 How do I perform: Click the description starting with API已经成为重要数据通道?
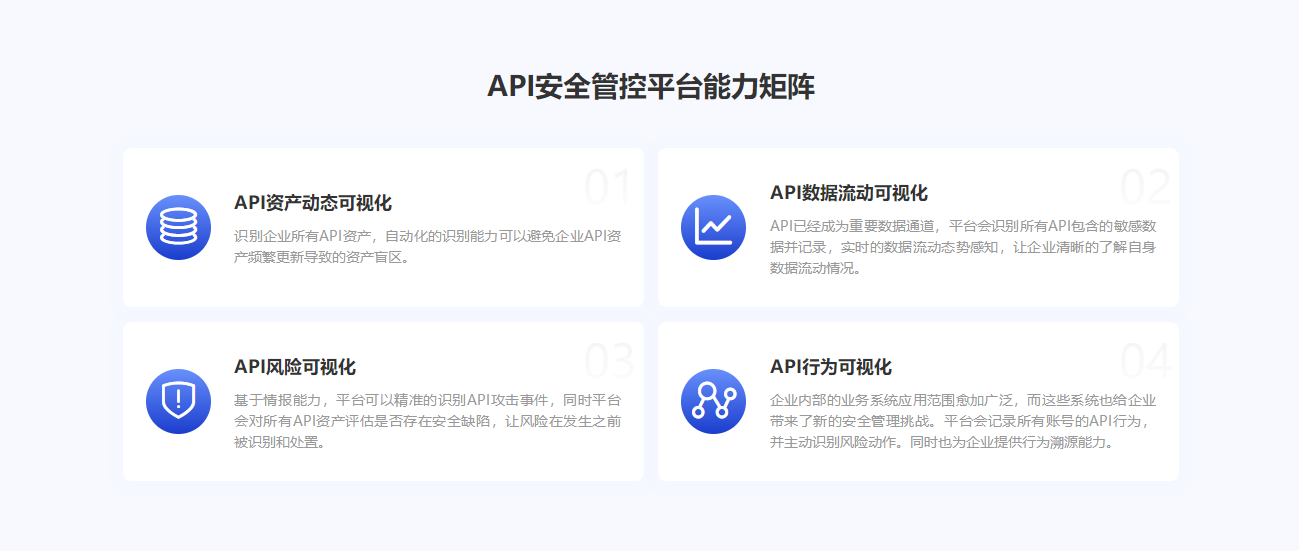[x=962, y=246]
